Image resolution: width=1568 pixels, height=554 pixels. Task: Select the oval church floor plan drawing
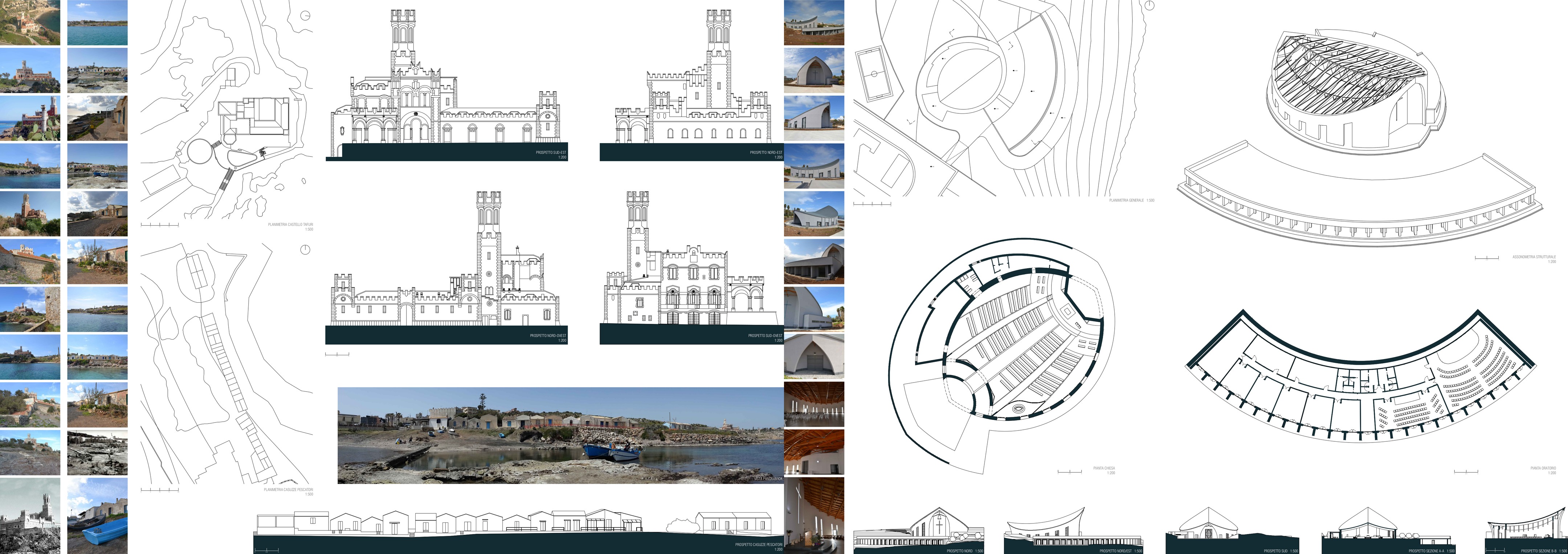(x=1003, y=356)
